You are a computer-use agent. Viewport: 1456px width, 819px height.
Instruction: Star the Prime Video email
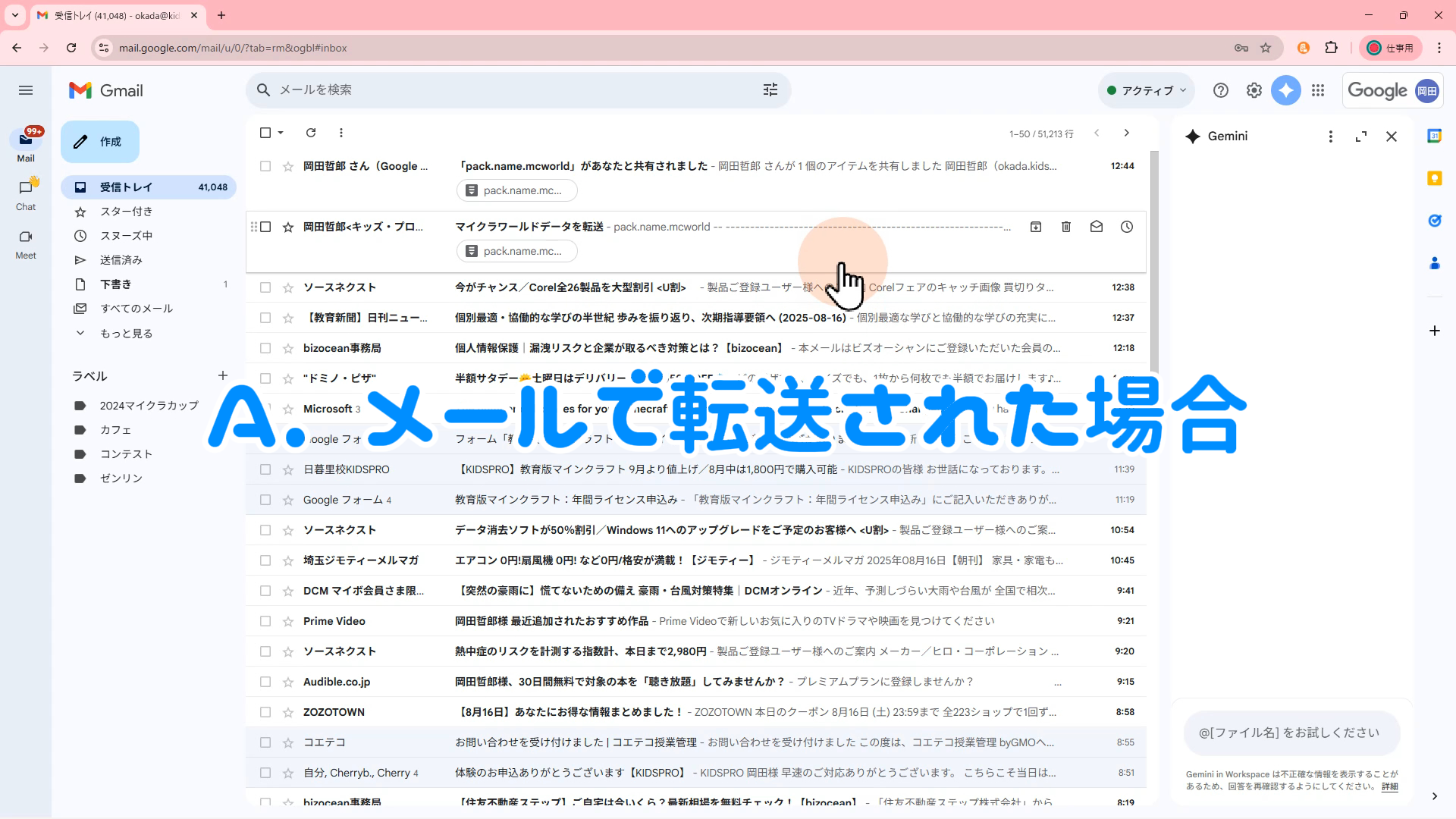288,621
